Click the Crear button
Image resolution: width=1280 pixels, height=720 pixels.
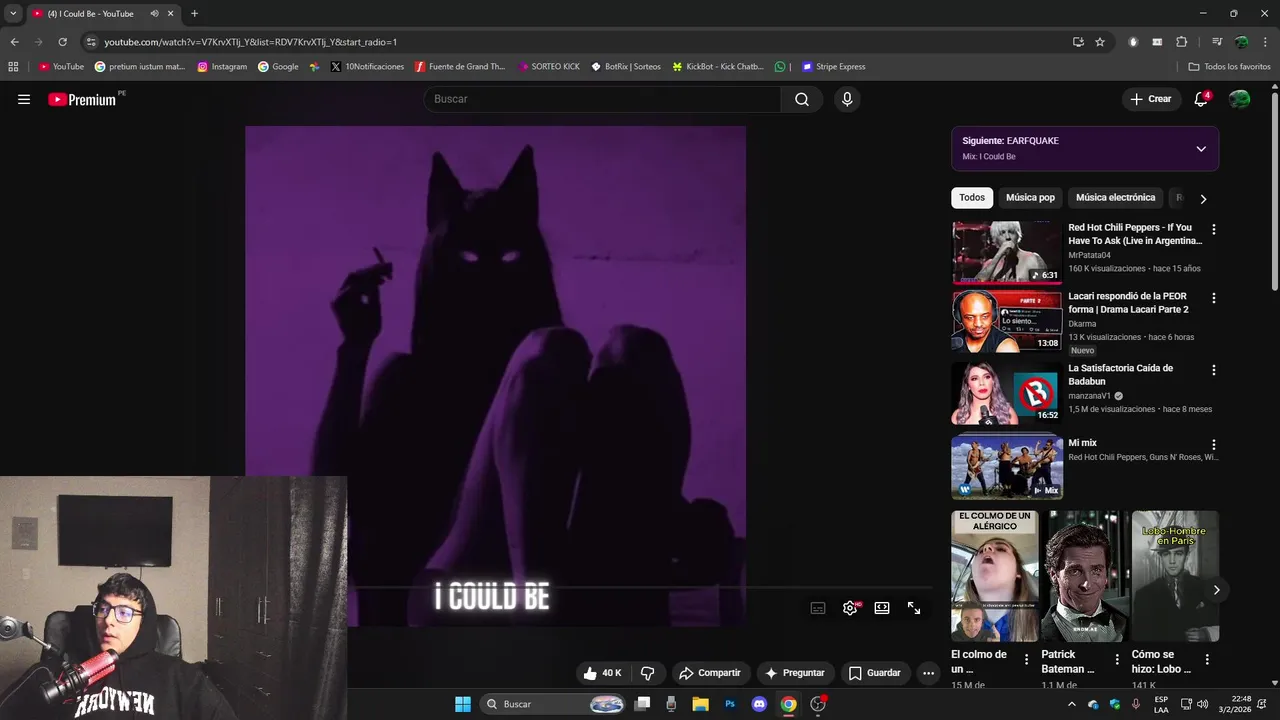coord(1151,99)
